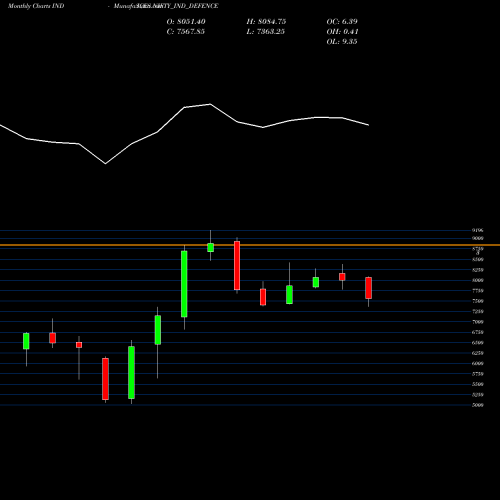Click the 5500 price axis label
This screenshot has height=500, width=500.
(478, 384)
